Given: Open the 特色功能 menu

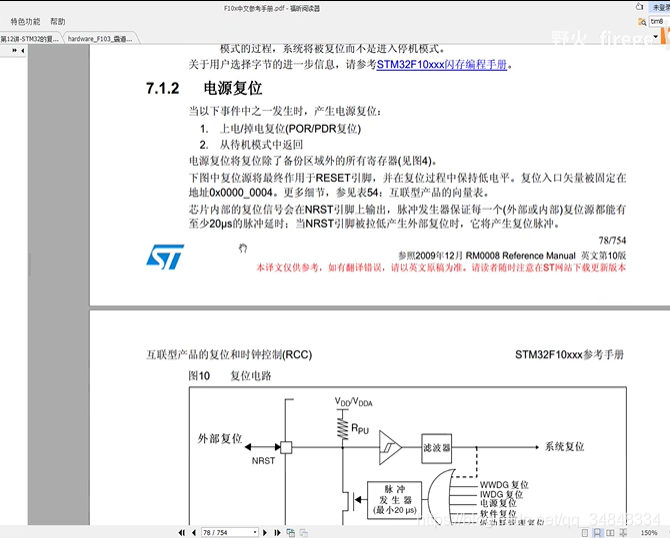Looking at the screenshot, I should 25,21.
